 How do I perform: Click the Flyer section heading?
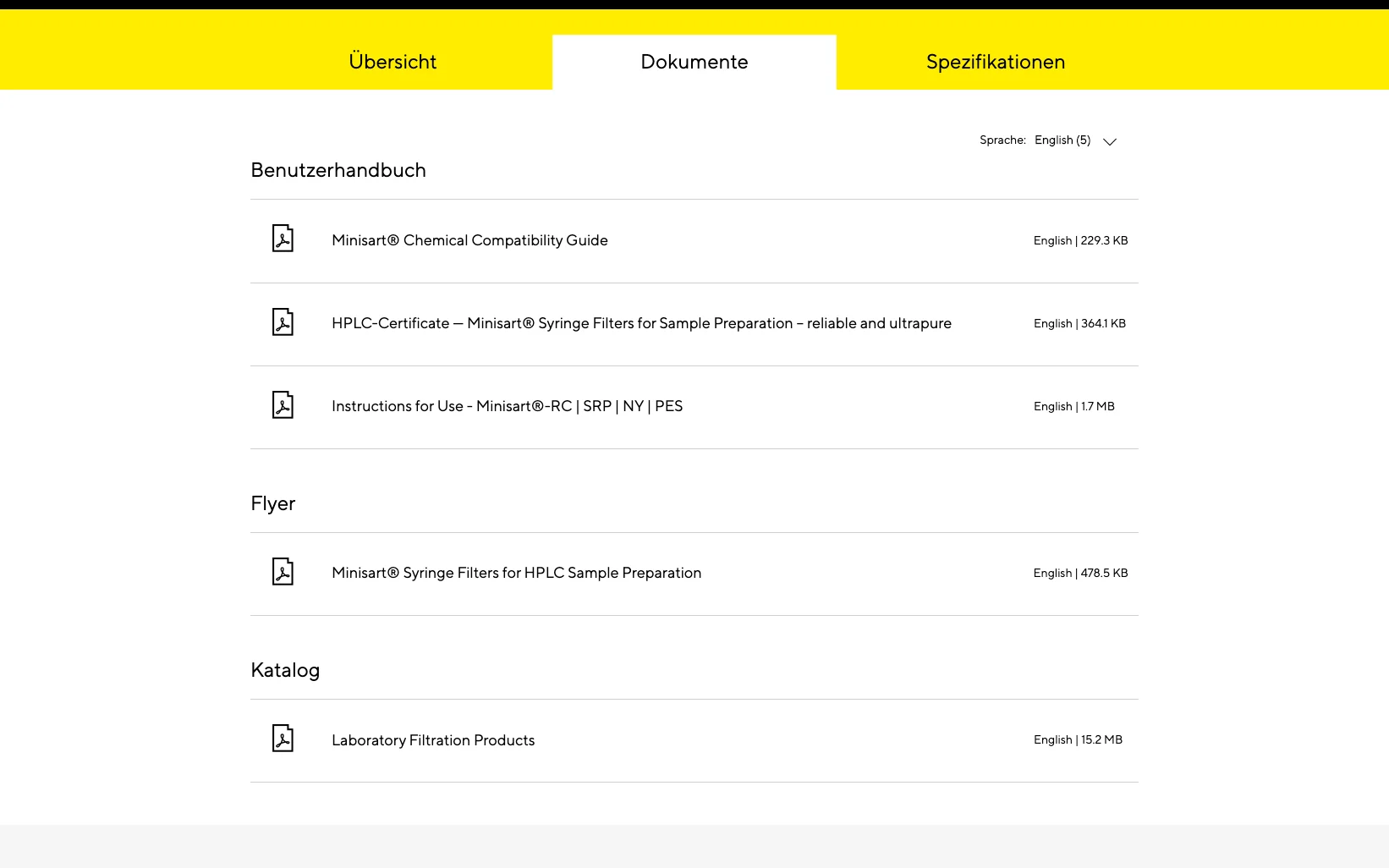(x=273, y=504)
